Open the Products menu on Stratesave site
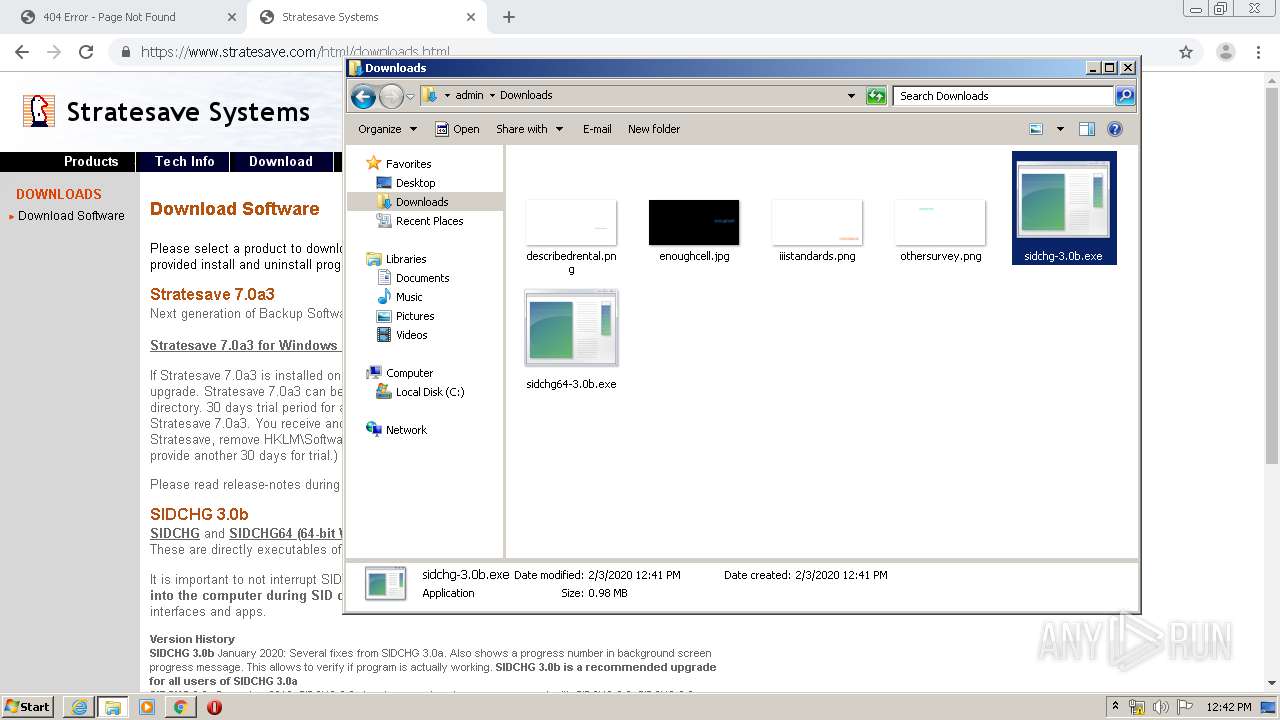The height and width of the screenshot is (720, 1280). tap(91, 161)
